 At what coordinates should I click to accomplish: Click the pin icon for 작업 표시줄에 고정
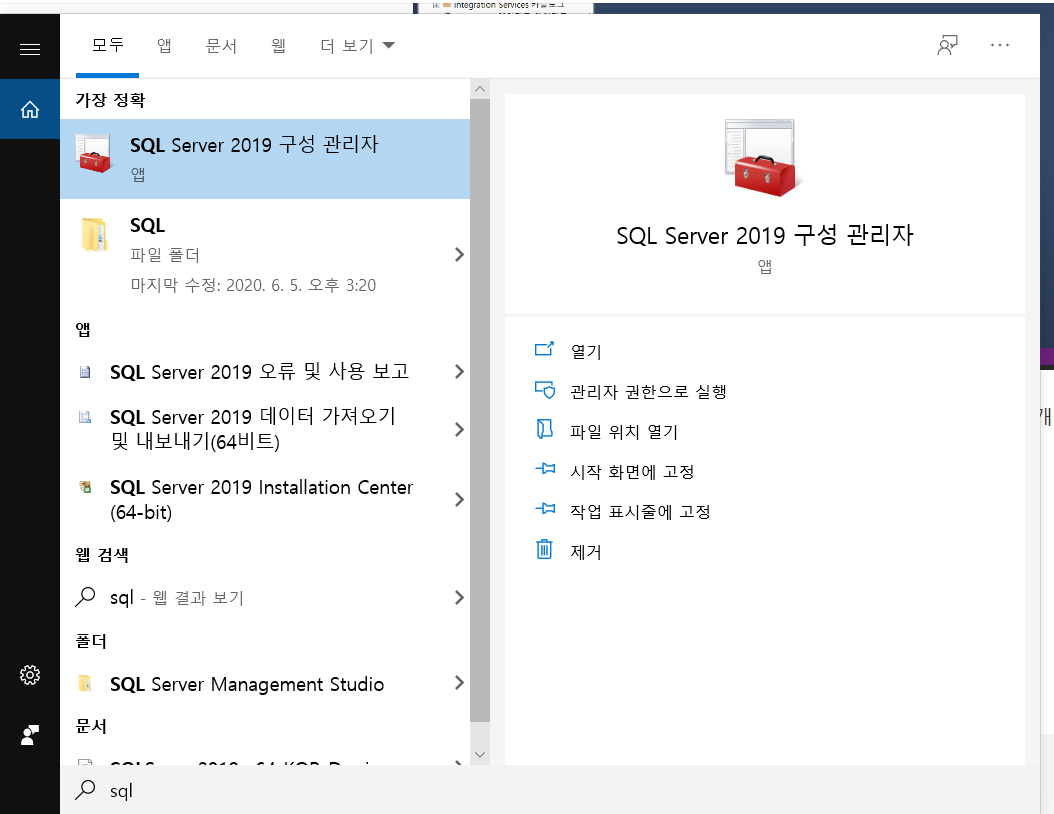[545, 508]
